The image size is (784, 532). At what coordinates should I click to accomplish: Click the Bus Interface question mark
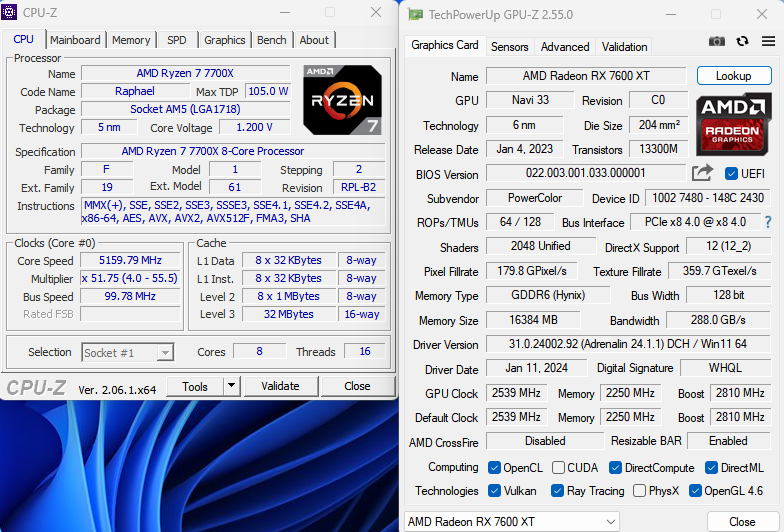(768, 222)
